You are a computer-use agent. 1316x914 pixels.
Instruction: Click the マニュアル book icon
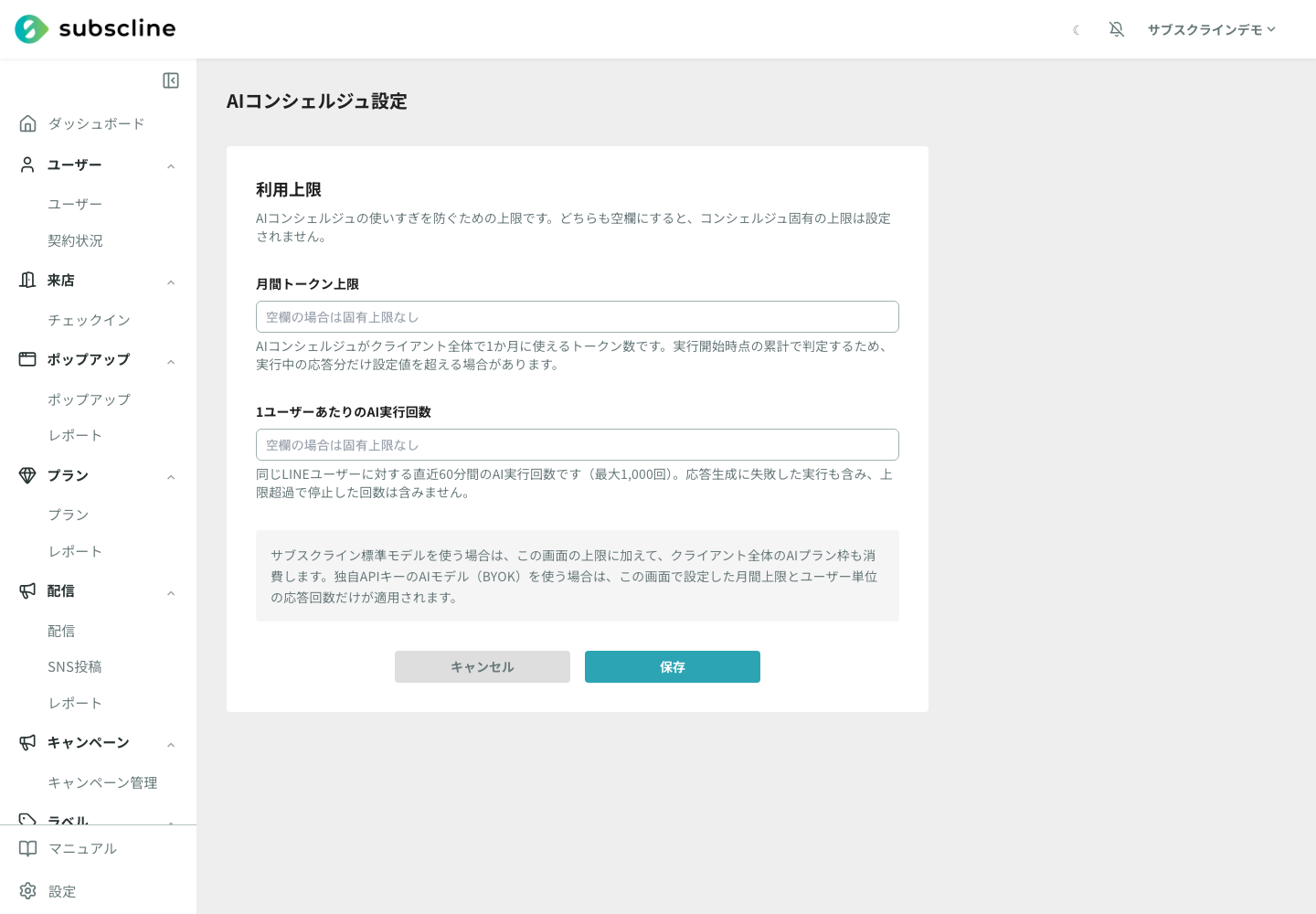pos(28,848)
